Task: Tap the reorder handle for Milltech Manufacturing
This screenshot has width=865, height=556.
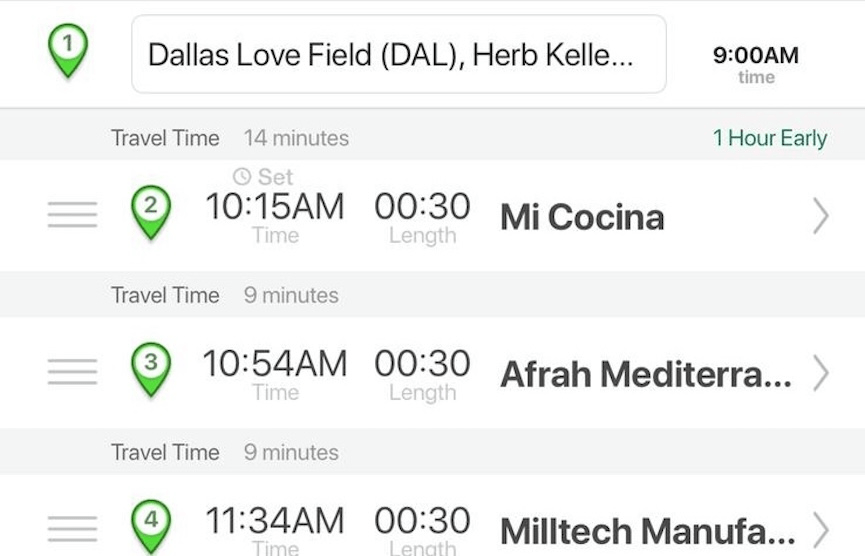Action: click(x=72, y=529)
